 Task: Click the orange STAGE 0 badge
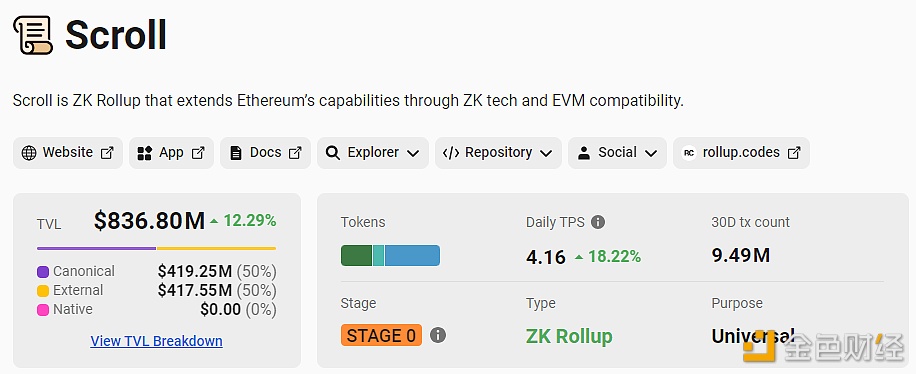tap(381, 335)
